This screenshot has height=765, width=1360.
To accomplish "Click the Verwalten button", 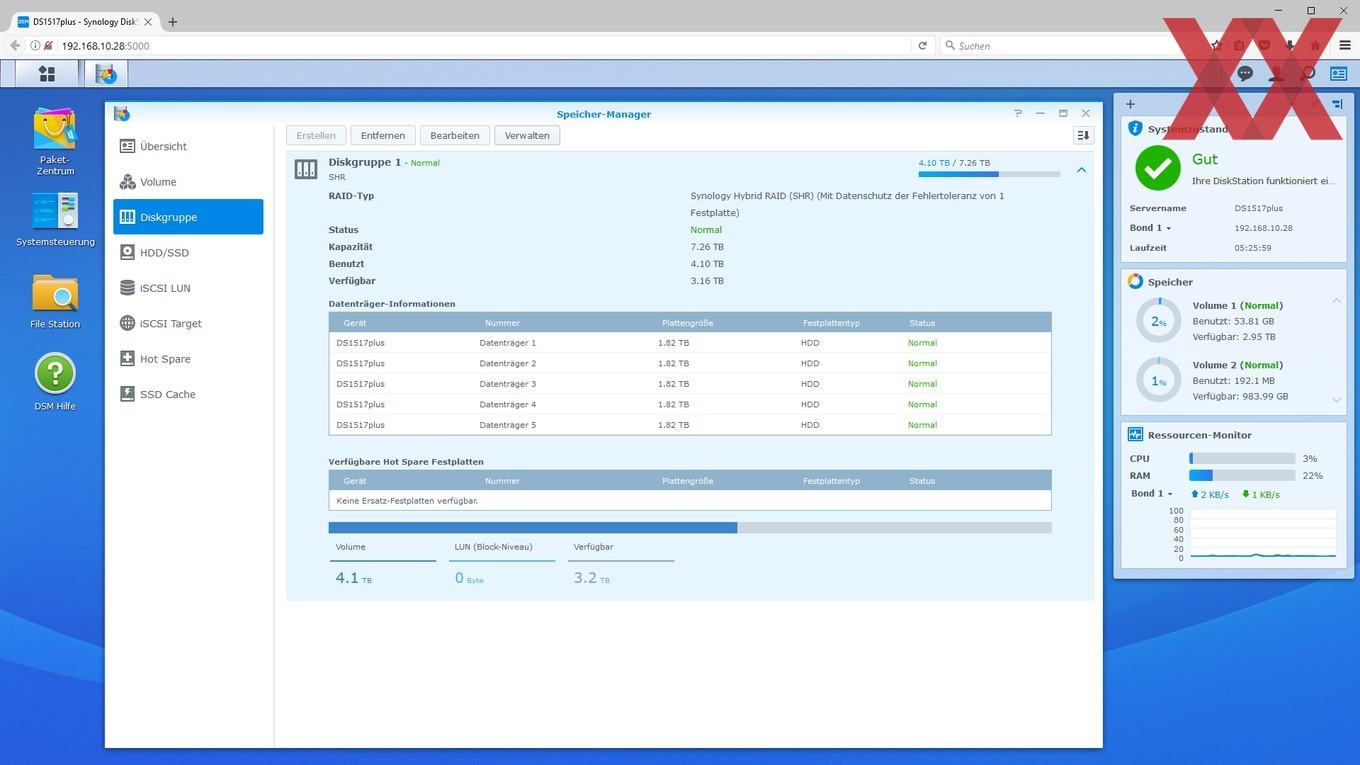I will [x=527, y=135].
